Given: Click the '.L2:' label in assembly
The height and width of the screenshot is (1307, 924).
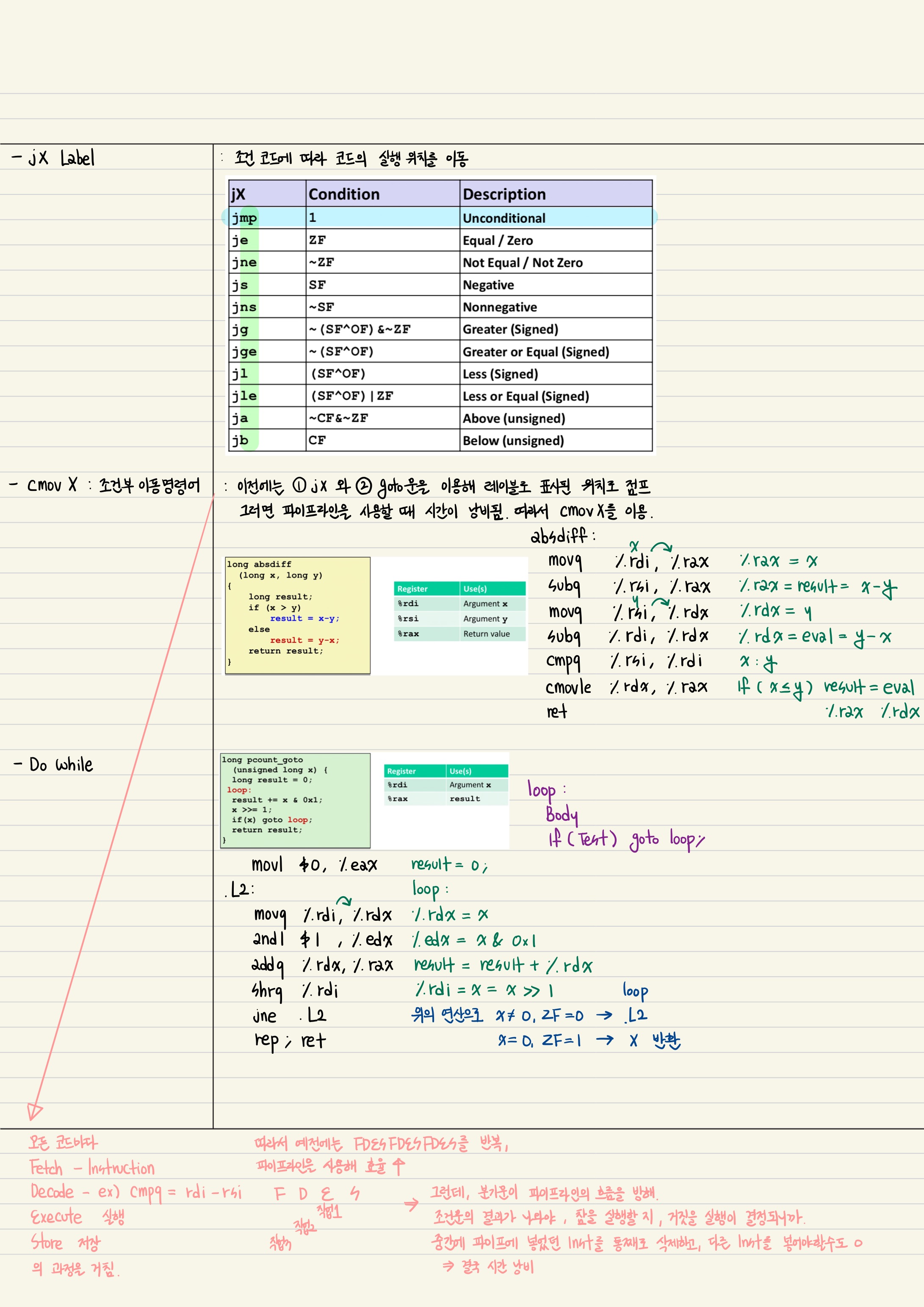Looking at the screenshot, I should click(239, 890).
